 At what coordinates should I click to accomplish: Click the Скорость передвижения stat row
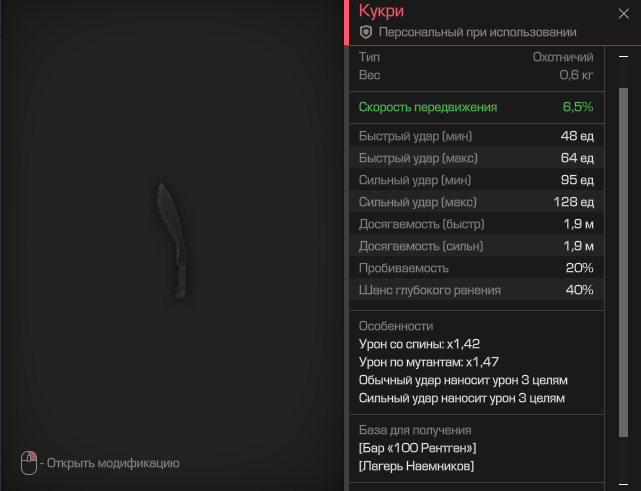click(476, 107)
